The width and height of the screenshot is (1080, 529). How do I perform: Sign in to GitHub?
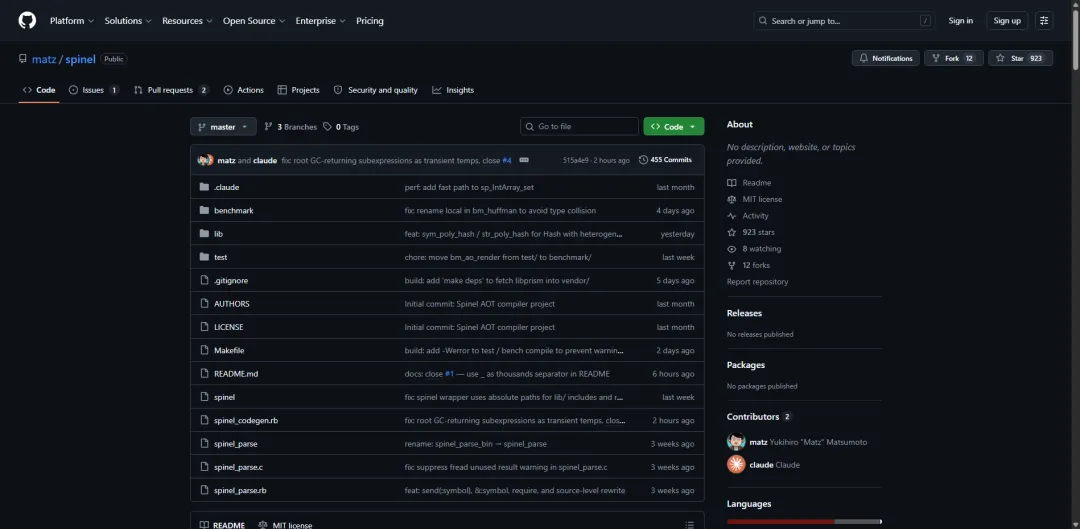click(x=960, y=21)
